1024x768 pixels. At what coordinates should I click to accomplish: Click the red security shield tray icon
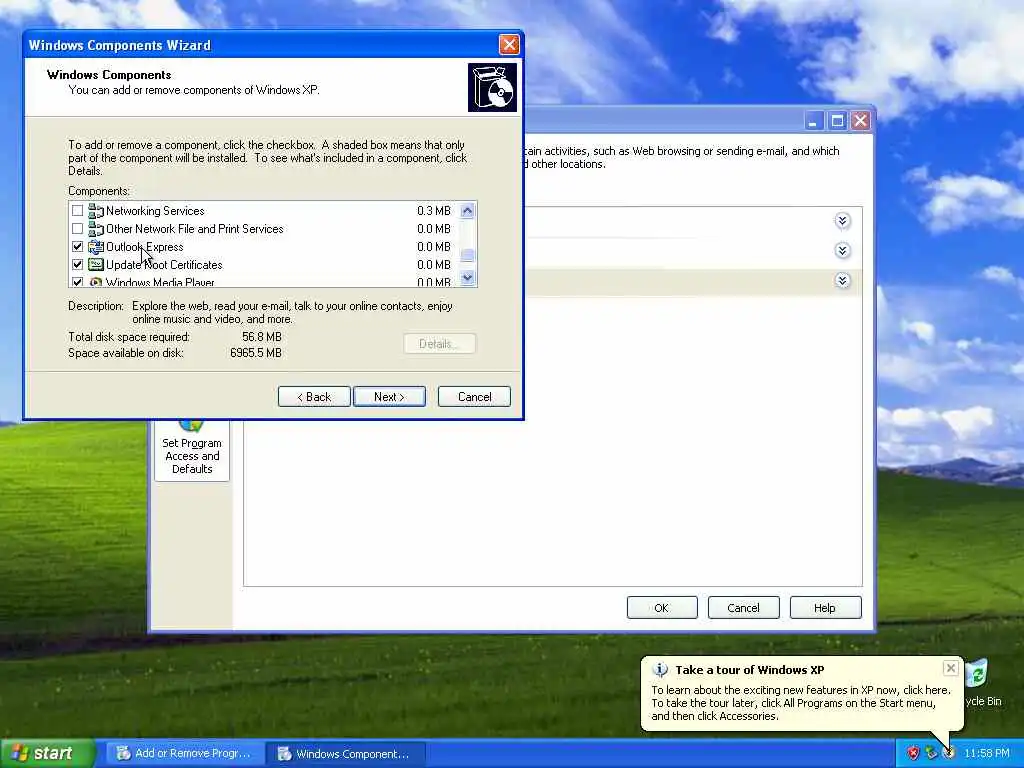pos(913,754)
